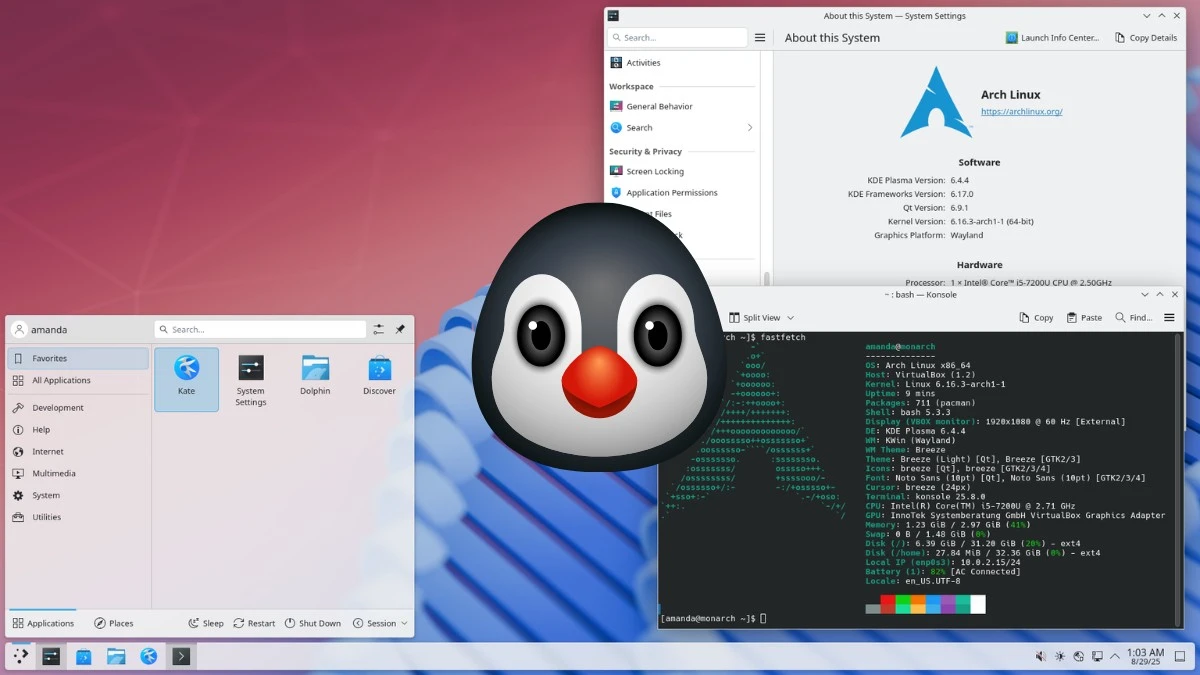
Task: Pin the application launcher open
Action: 398,328
